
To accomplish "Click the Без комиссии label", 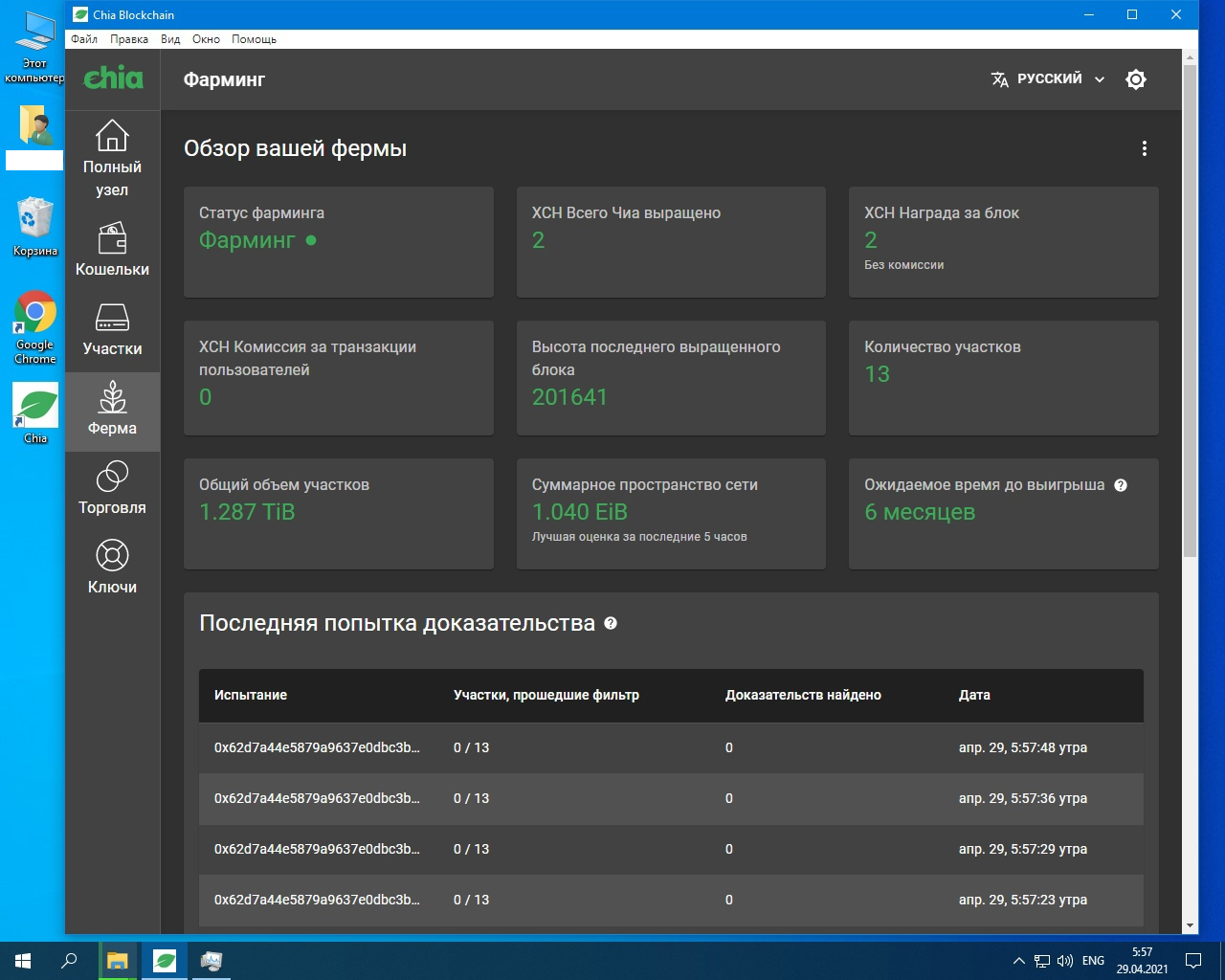I will (904, 265).
